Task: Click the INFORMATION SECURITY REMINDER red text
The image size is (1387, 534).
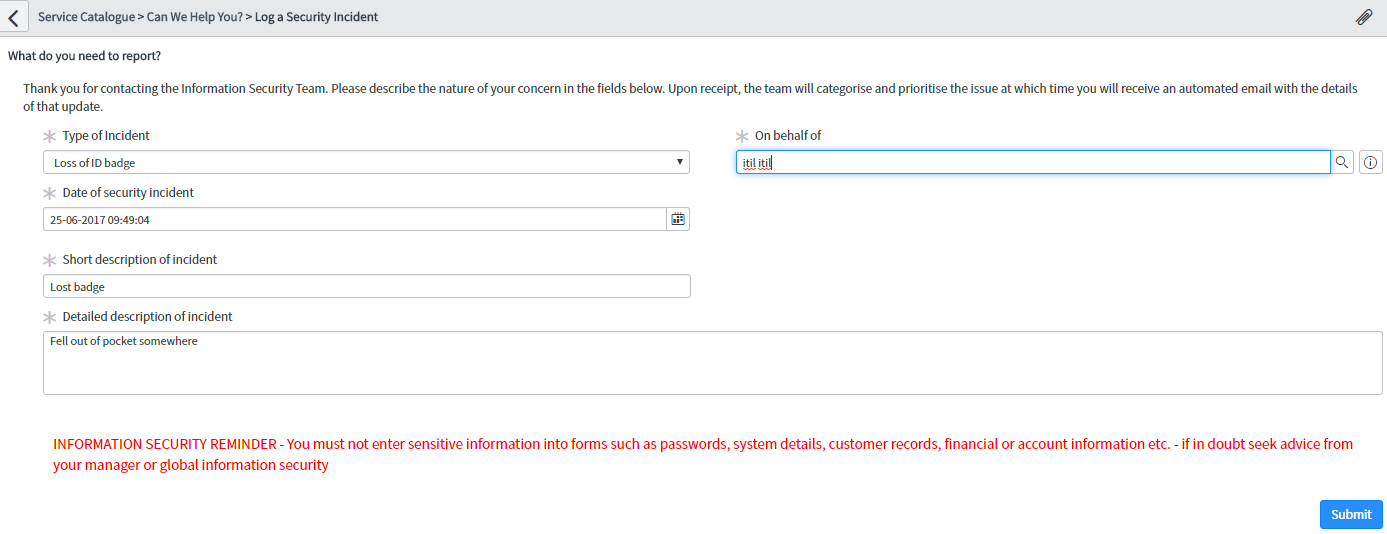Action: tap(703, 454)
